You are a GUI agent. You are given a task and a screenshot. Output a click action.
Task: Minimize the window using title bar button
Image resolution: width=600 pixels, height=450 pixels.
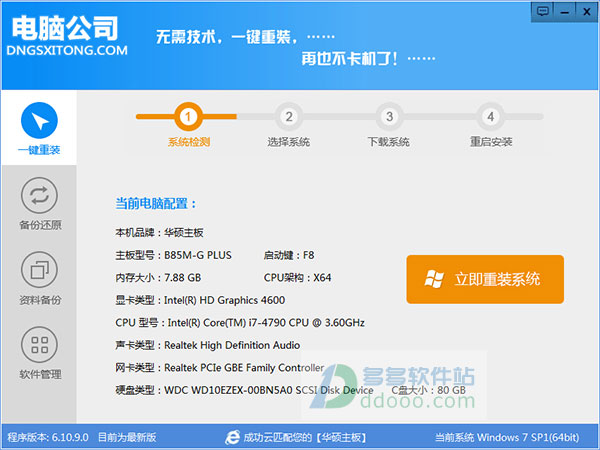pos(564,11)
